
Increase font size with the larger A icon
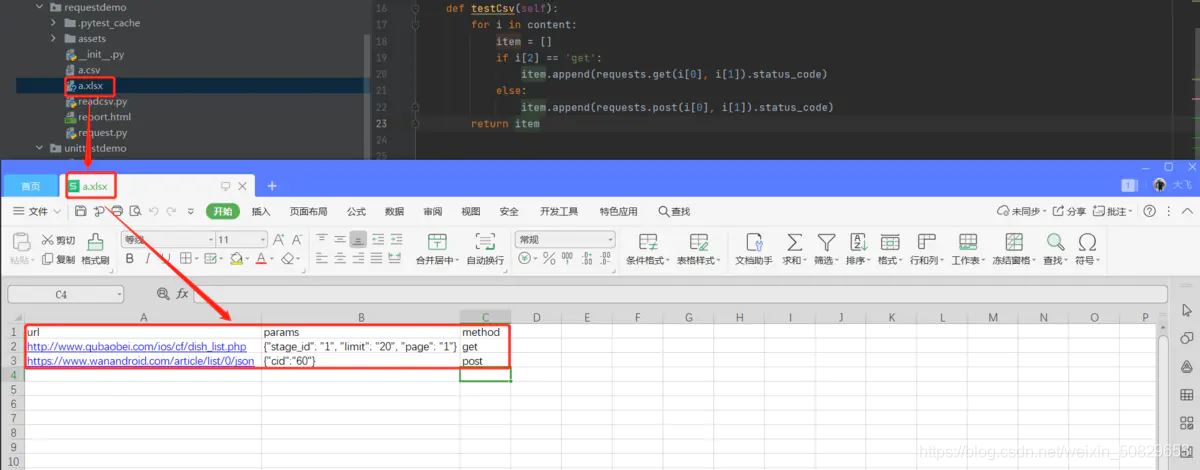[x=279, y=240]
